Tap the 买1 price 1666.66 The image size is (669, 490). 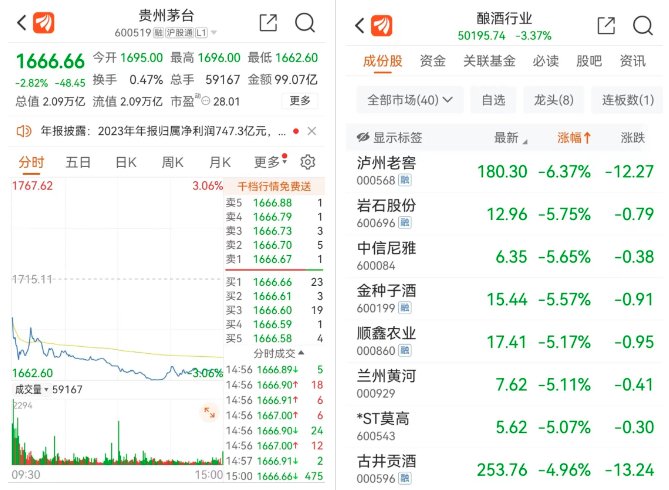pyautogui.click(x=272, y=282)
